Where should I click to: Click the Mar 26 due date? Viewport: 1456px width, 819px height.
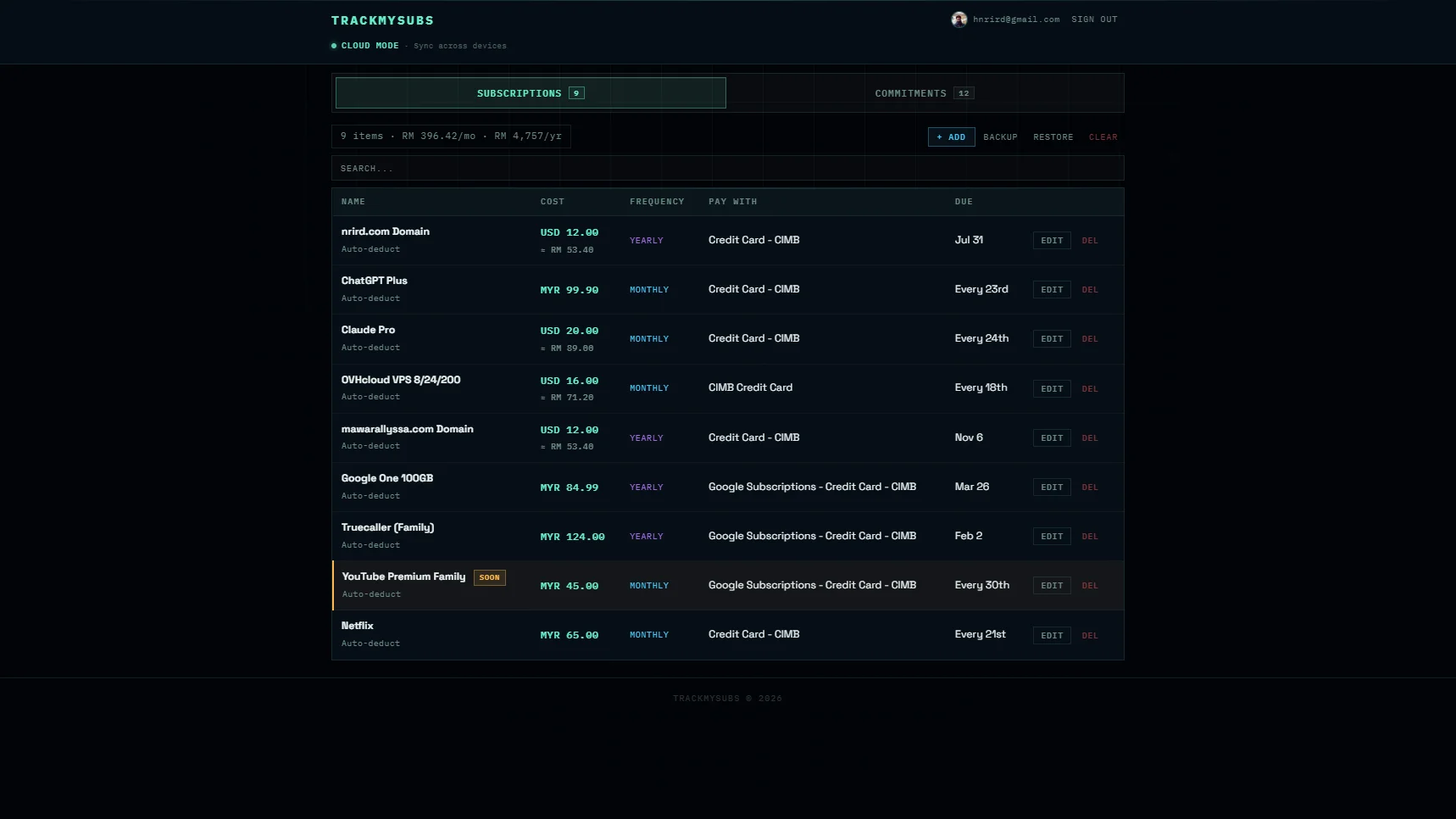(972, 487)
